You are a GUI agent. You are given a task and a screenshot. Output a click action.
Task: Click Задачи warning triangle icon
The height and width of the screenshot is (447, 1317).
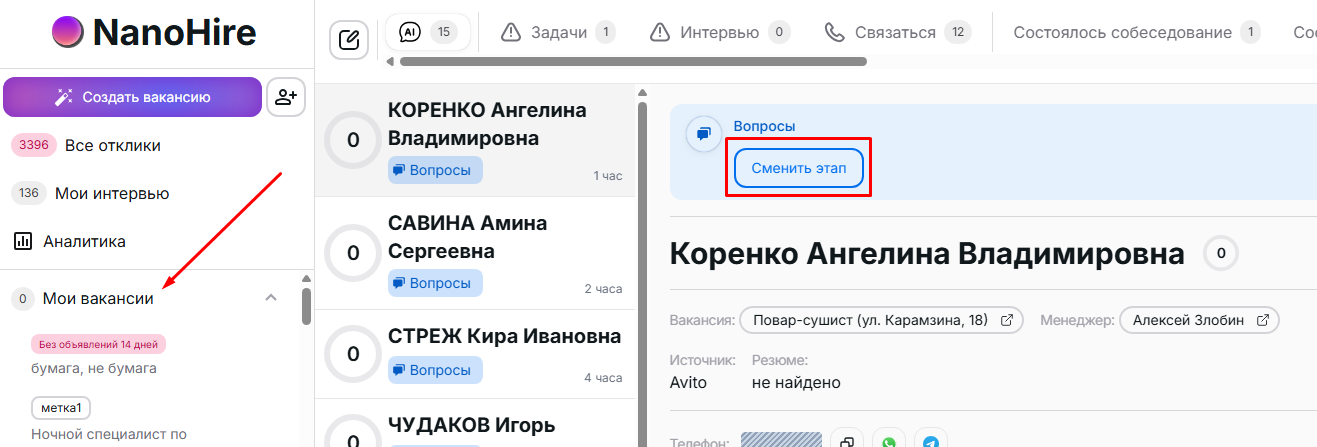pyautogui.click(x=511, y=32)
